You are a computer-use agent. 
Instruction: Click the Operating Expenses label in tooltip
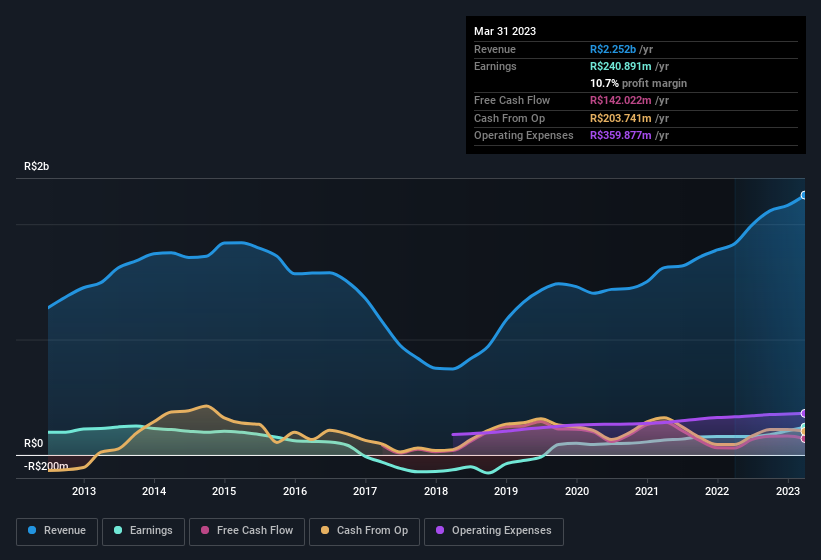click(524, 136)
